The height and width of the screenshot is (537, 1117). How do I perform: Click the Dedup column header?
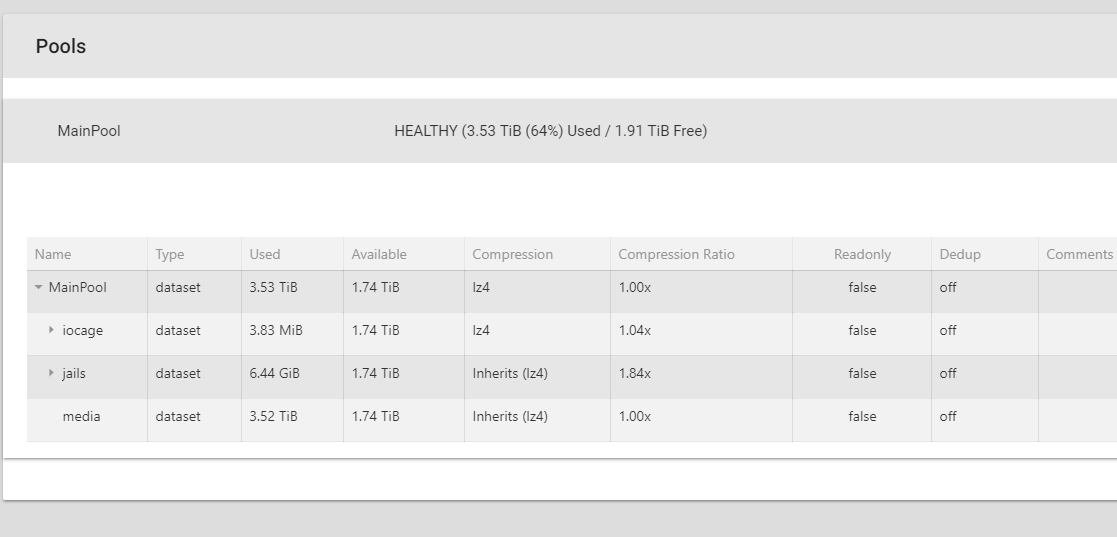(x=960, y=254)
